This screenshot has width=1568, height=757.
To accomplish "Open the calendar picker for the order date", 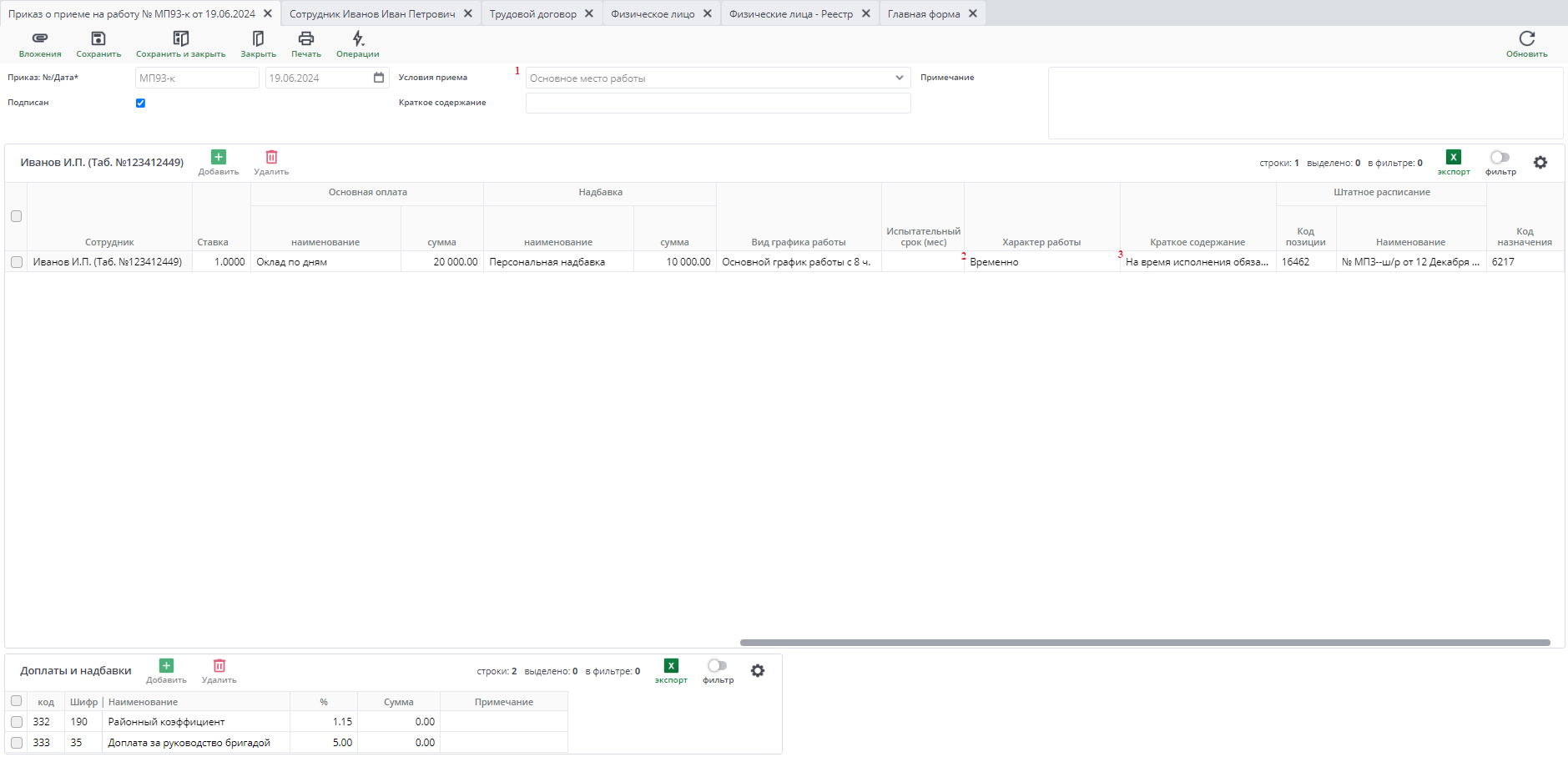I will coord(379,78).
